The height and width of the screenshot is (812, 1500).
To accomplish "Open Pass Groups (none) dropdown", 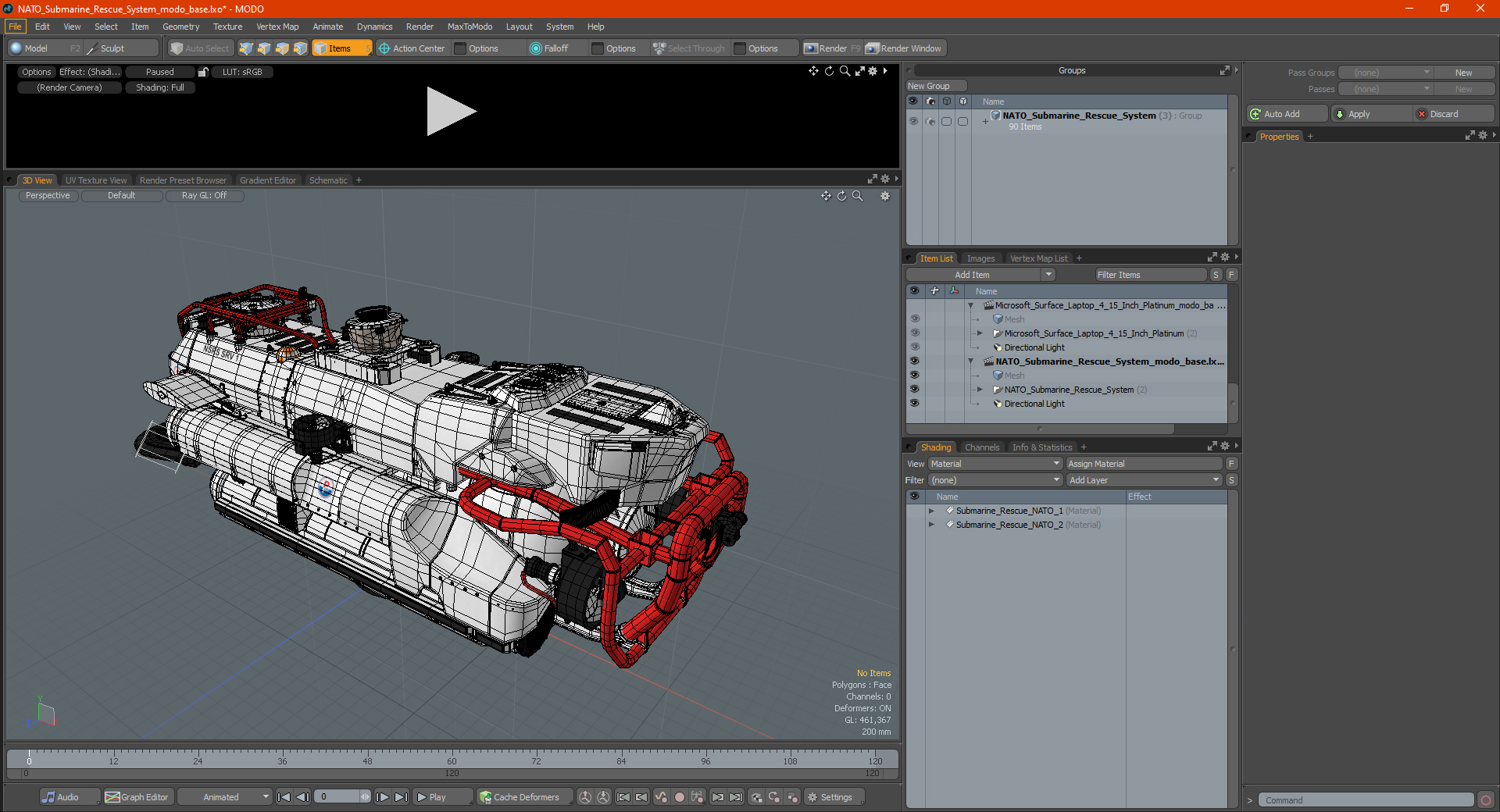I will coord(1385,73).
